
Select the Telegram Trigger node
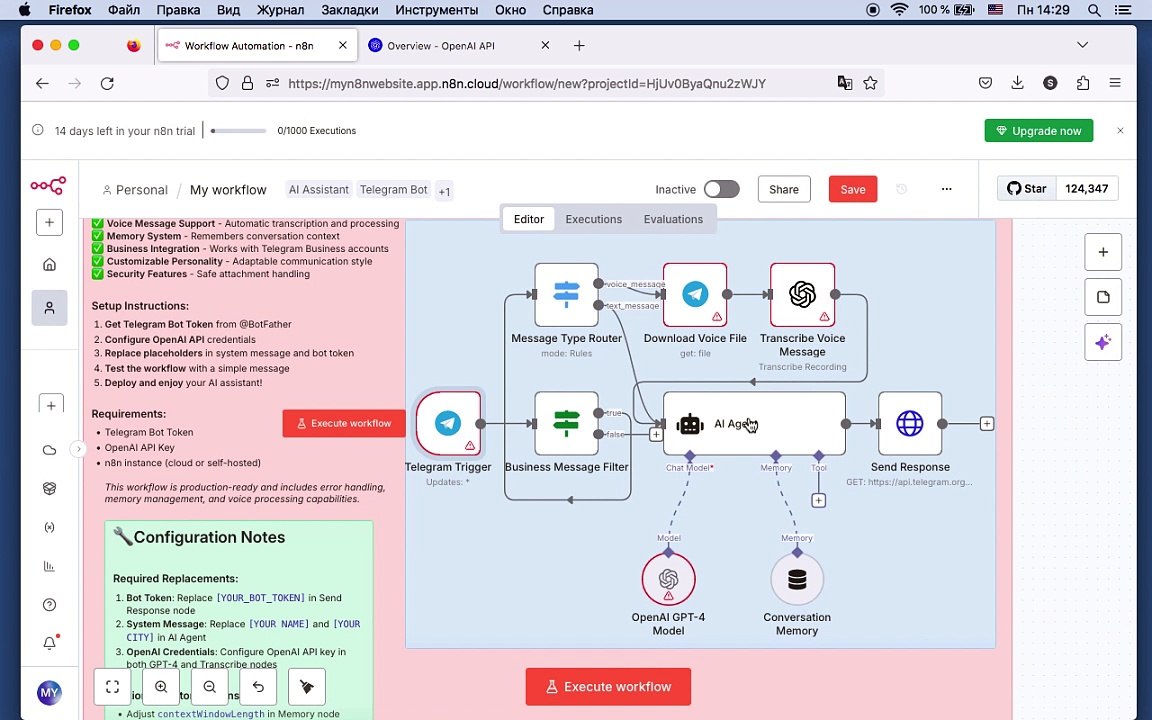pyautogui.click(x=448, y=423)
